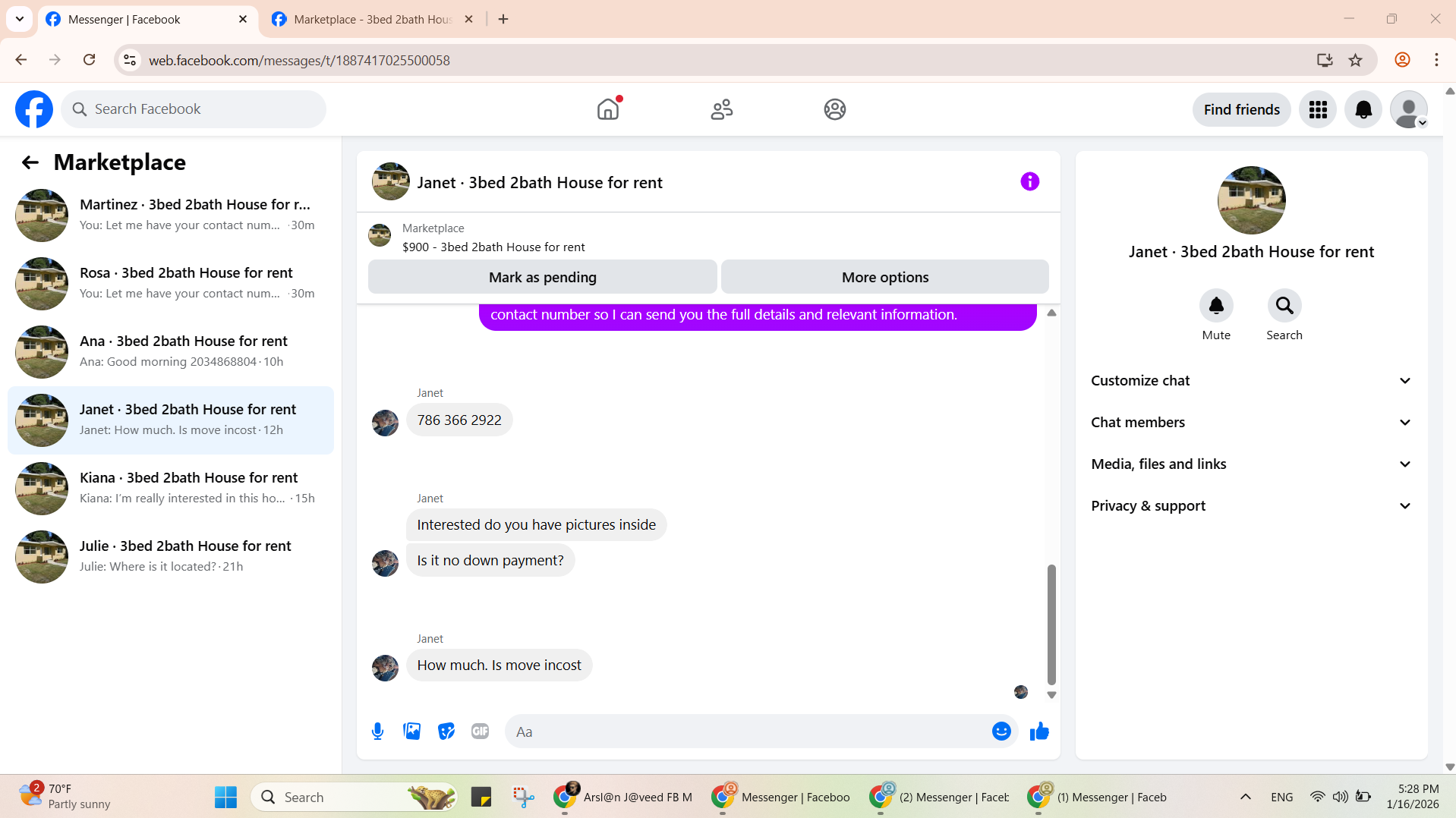Go to the Home feed icon
The image size is (1456, 818).
tap(608, 109)
